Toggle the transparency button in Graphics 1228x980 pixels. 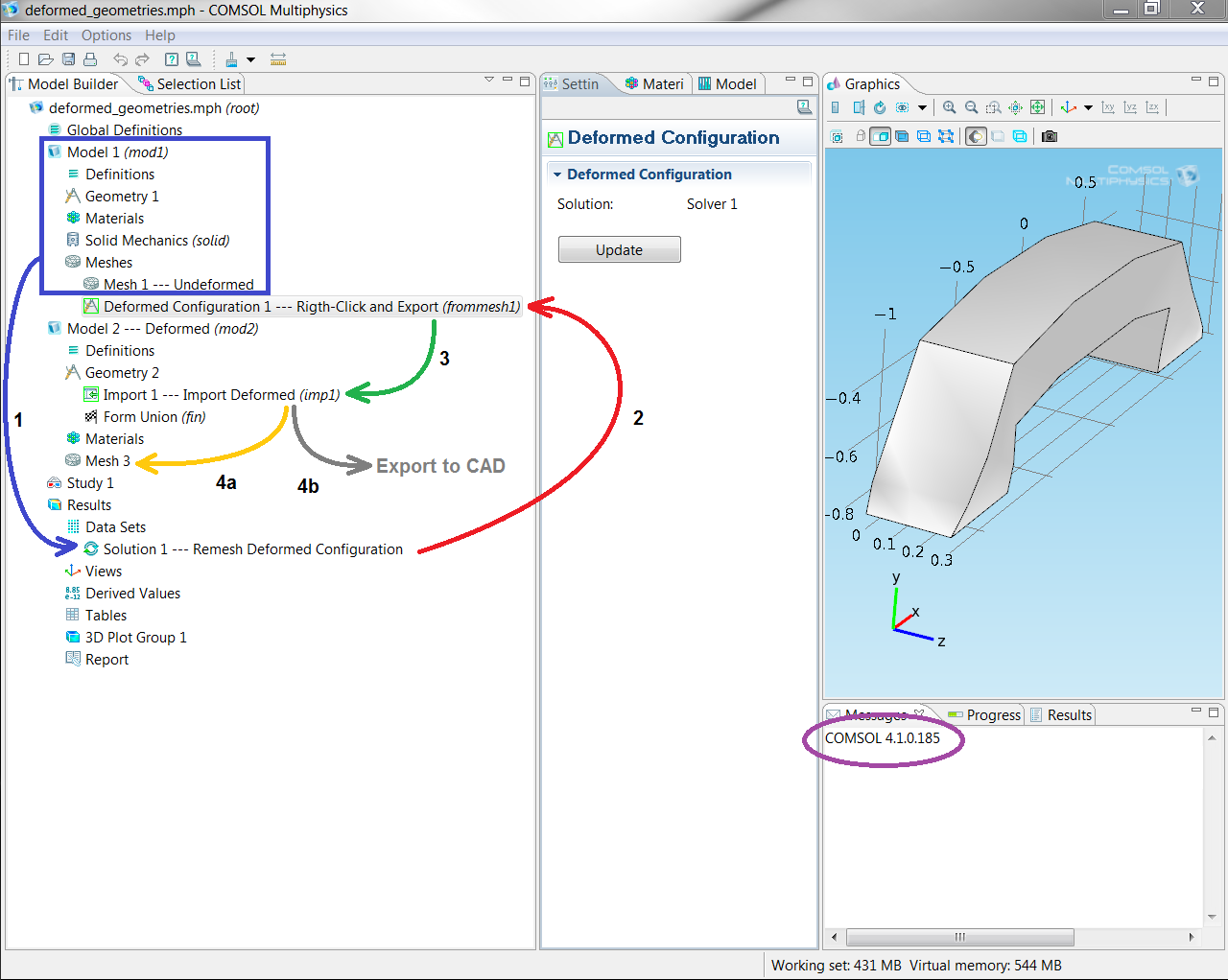coord(998,136)
